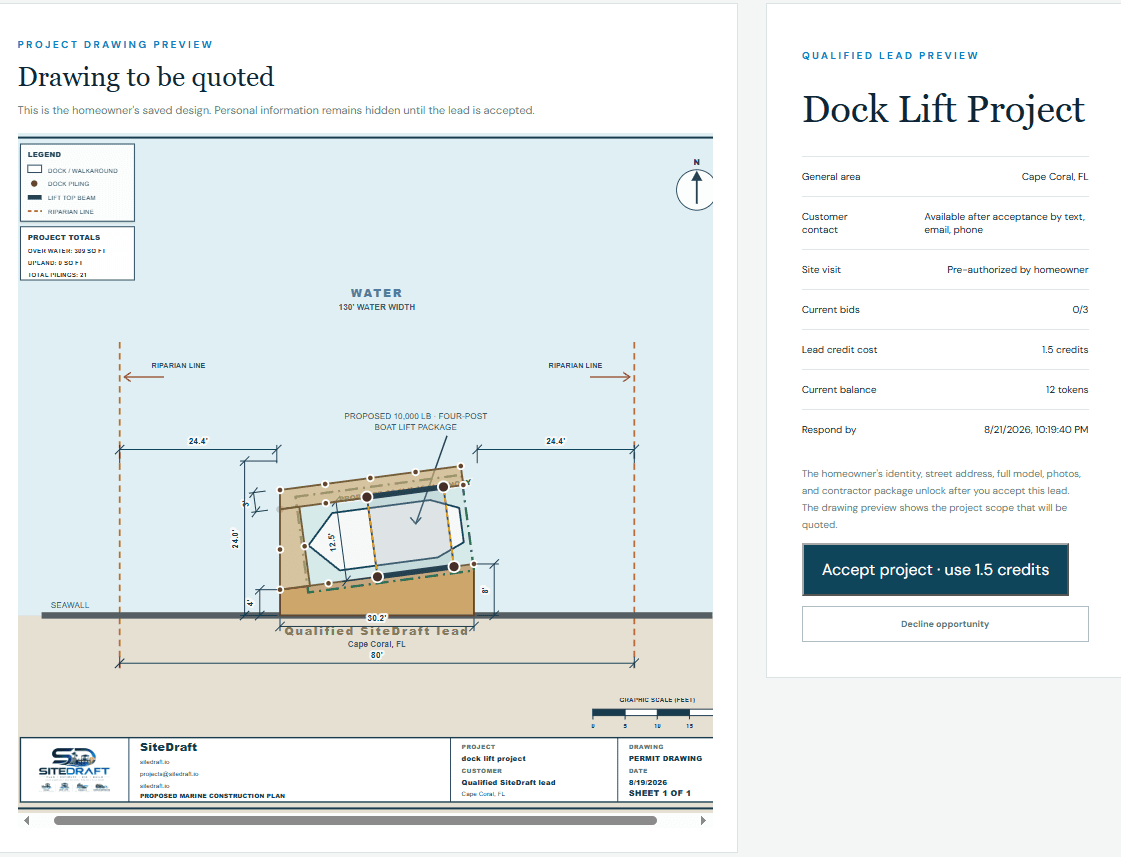Click the right-pointing riparian line arrow
This screenshot has width=1121, height=857.
[x=611, y=377]
